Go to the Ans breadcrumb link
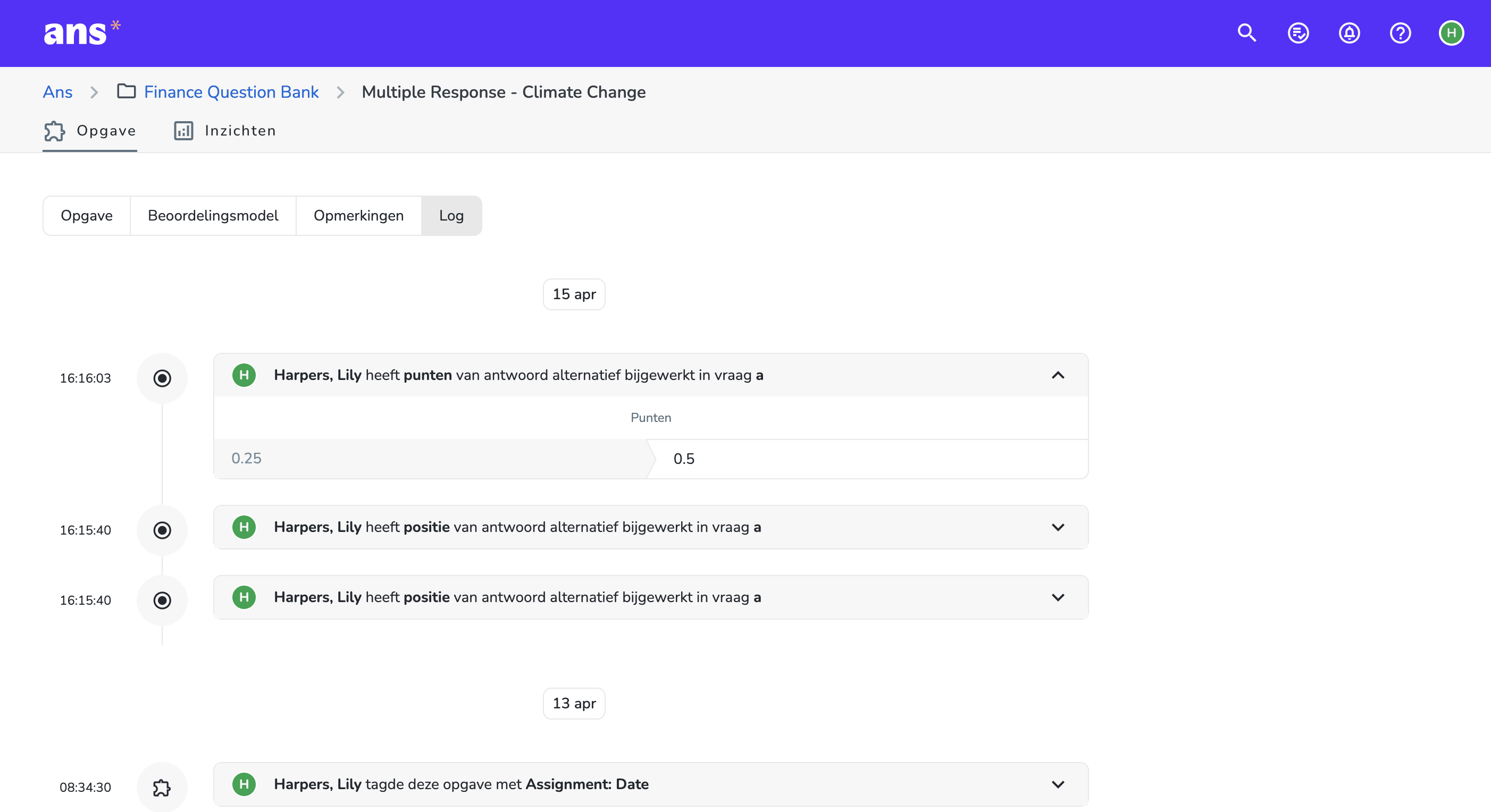 [x=57, y=92]
